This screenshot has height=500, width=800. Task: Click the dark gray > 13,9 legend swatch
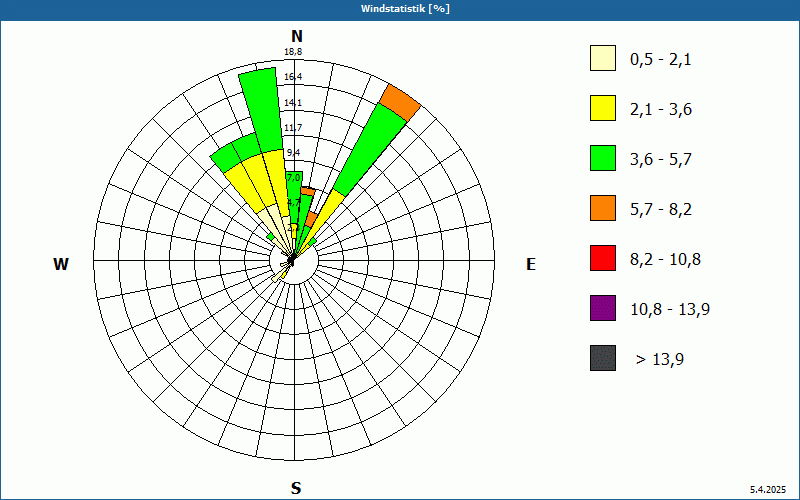pyautogui.click(x=603, y=358)
